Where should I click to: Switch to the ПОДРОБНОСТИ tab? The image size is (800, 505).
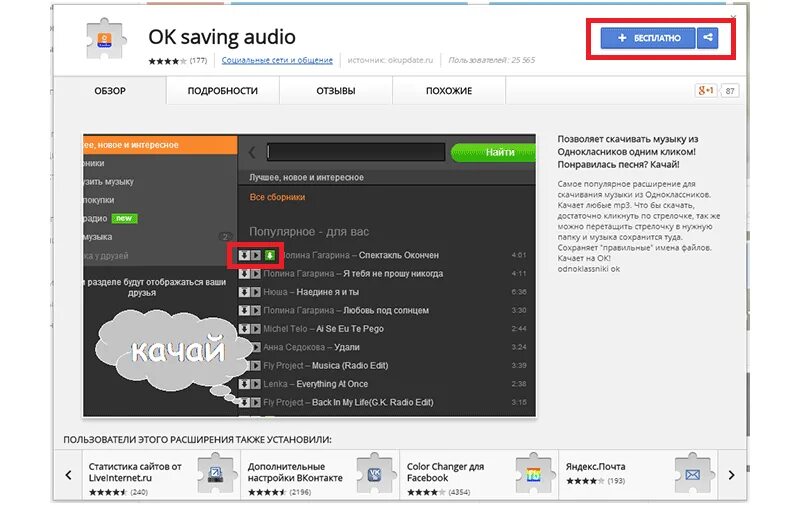pos(222,91)
